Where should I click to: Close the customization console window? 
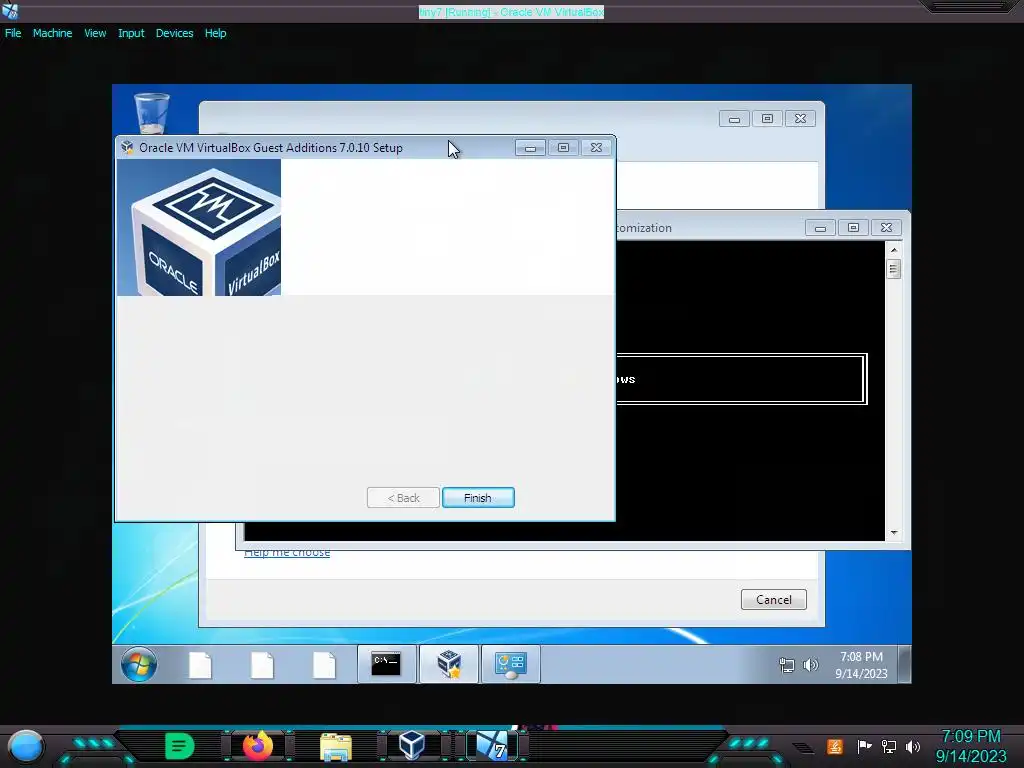click(886, 227)
